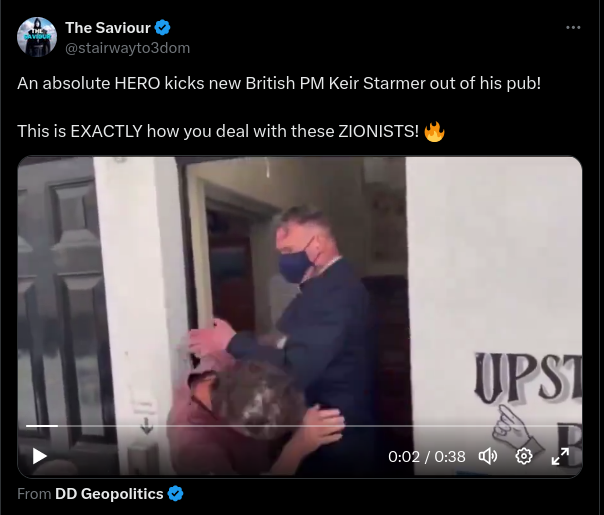The image size is (604, 515).
Task: Click the blue verified badge beside The Saviour
Action: 162,28
